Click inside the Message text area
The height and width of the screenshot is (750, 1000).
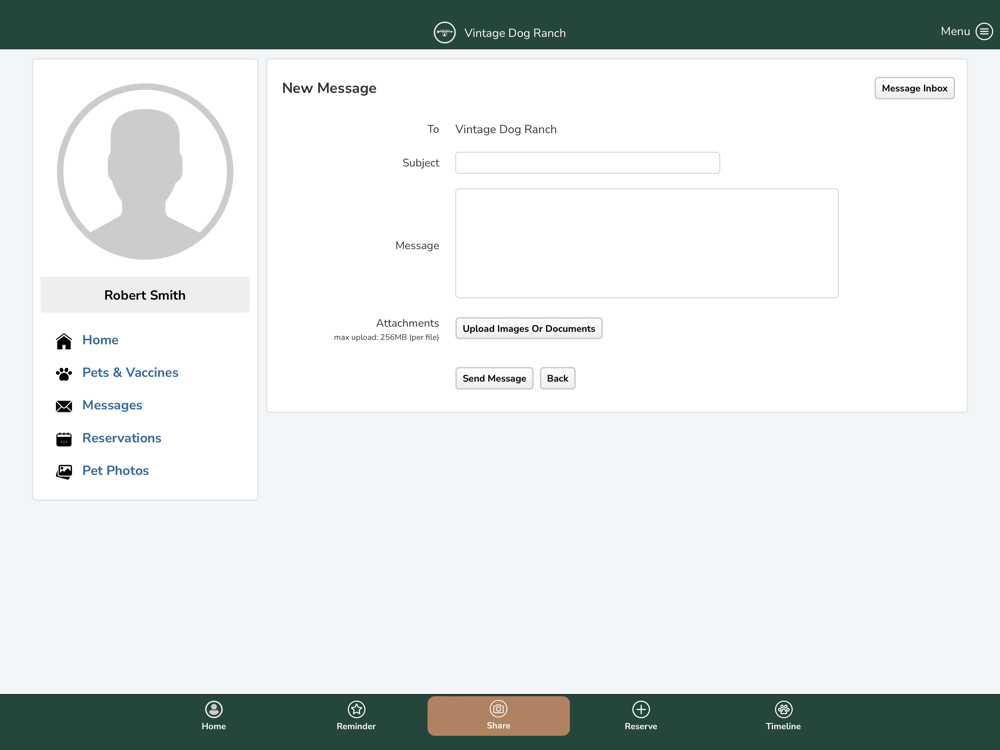tap(647, 243)
